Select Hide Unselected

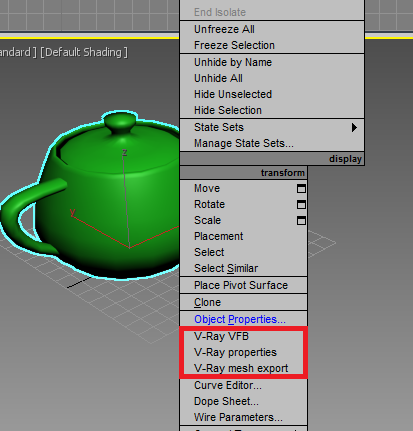272,94
